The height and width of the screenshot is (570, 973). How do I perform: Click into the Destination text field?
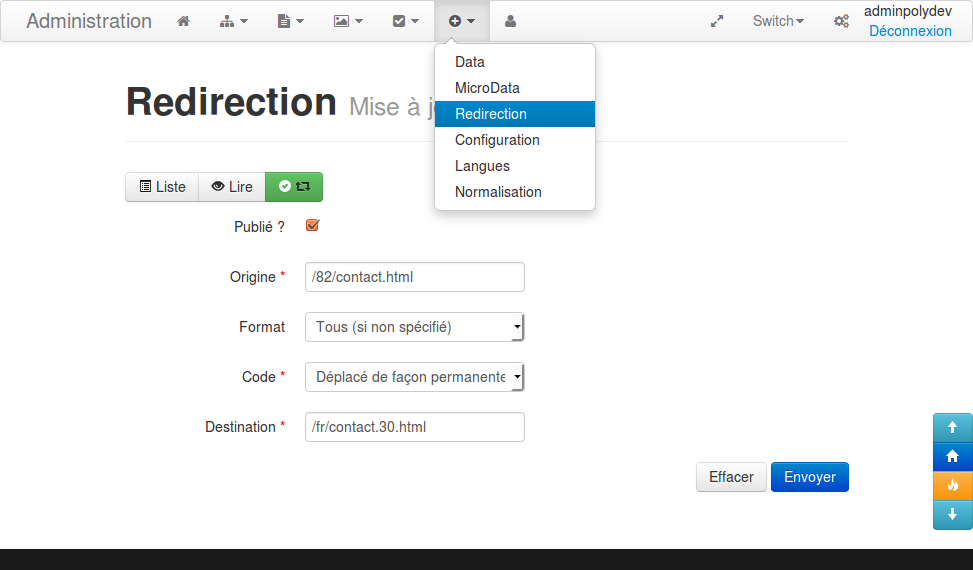click(414, 427)
